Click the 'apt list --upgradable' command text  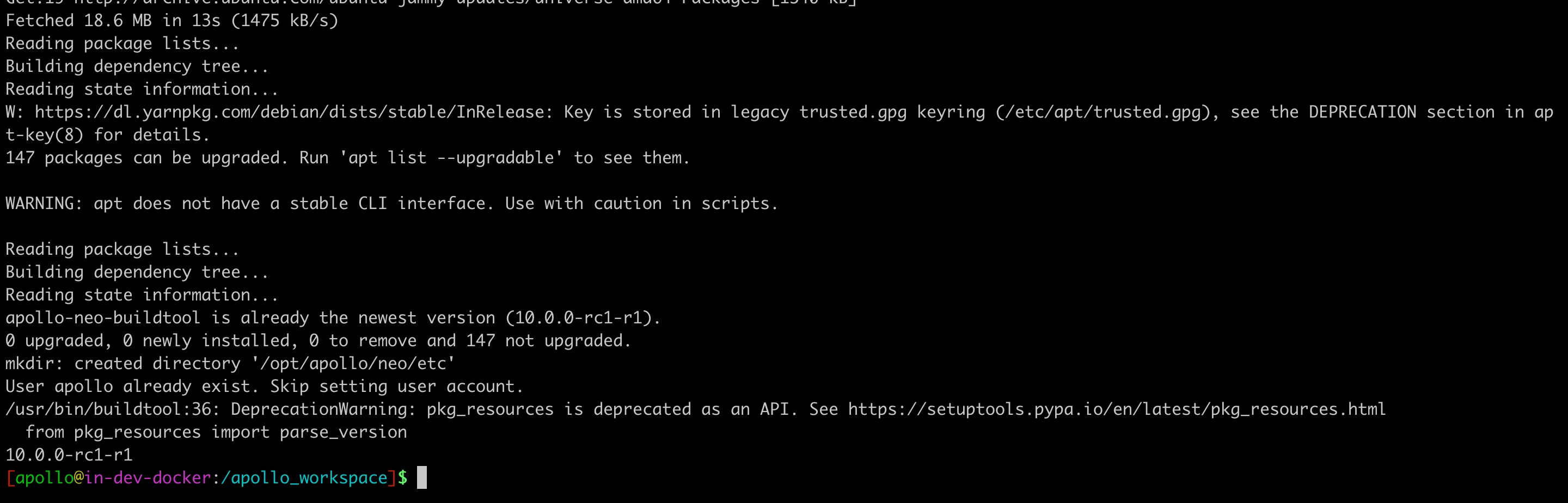click(x=450, y=158)
